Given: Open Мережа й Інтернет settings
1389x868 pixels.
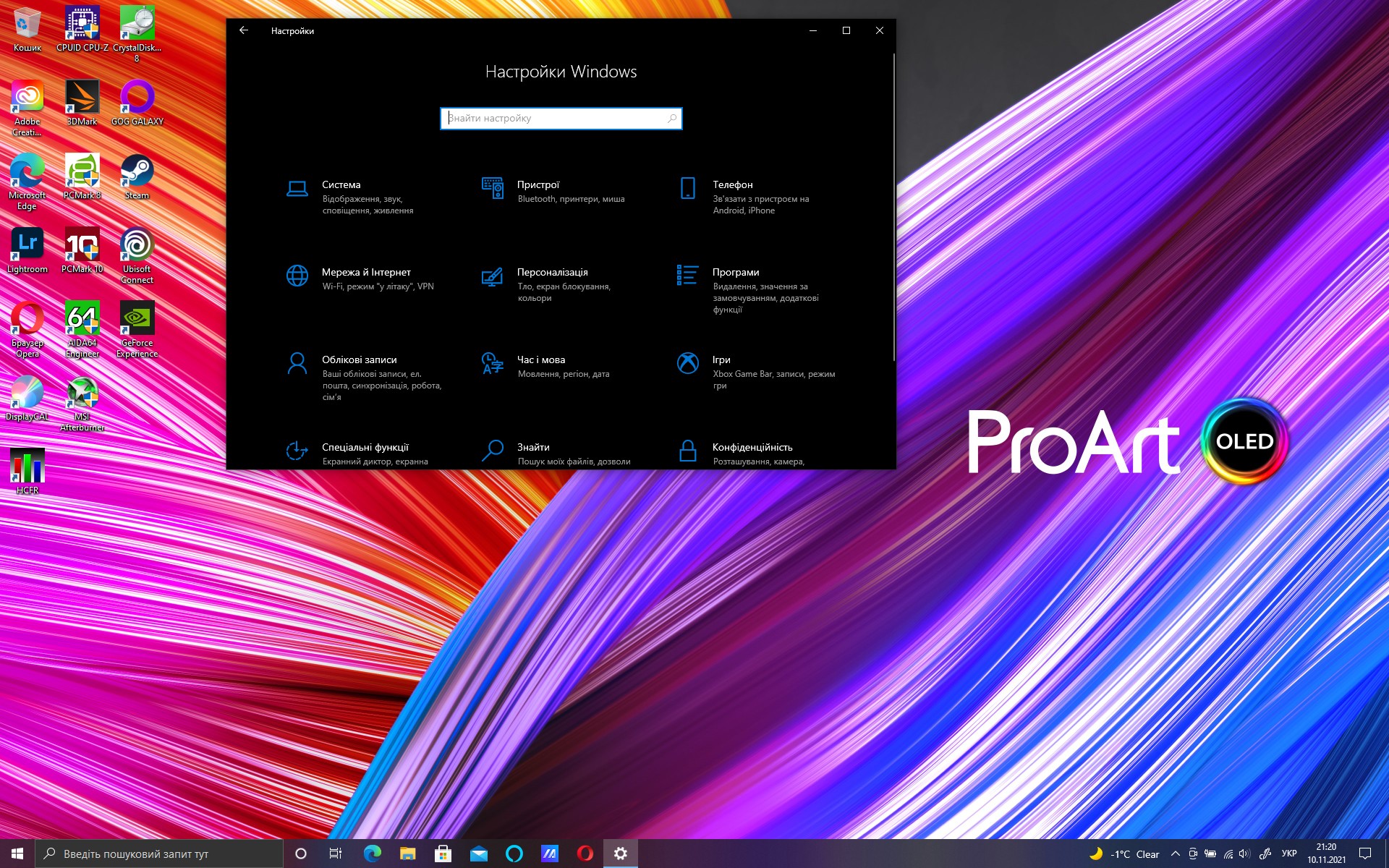Looking at the screenshot, I should point(365,273).
